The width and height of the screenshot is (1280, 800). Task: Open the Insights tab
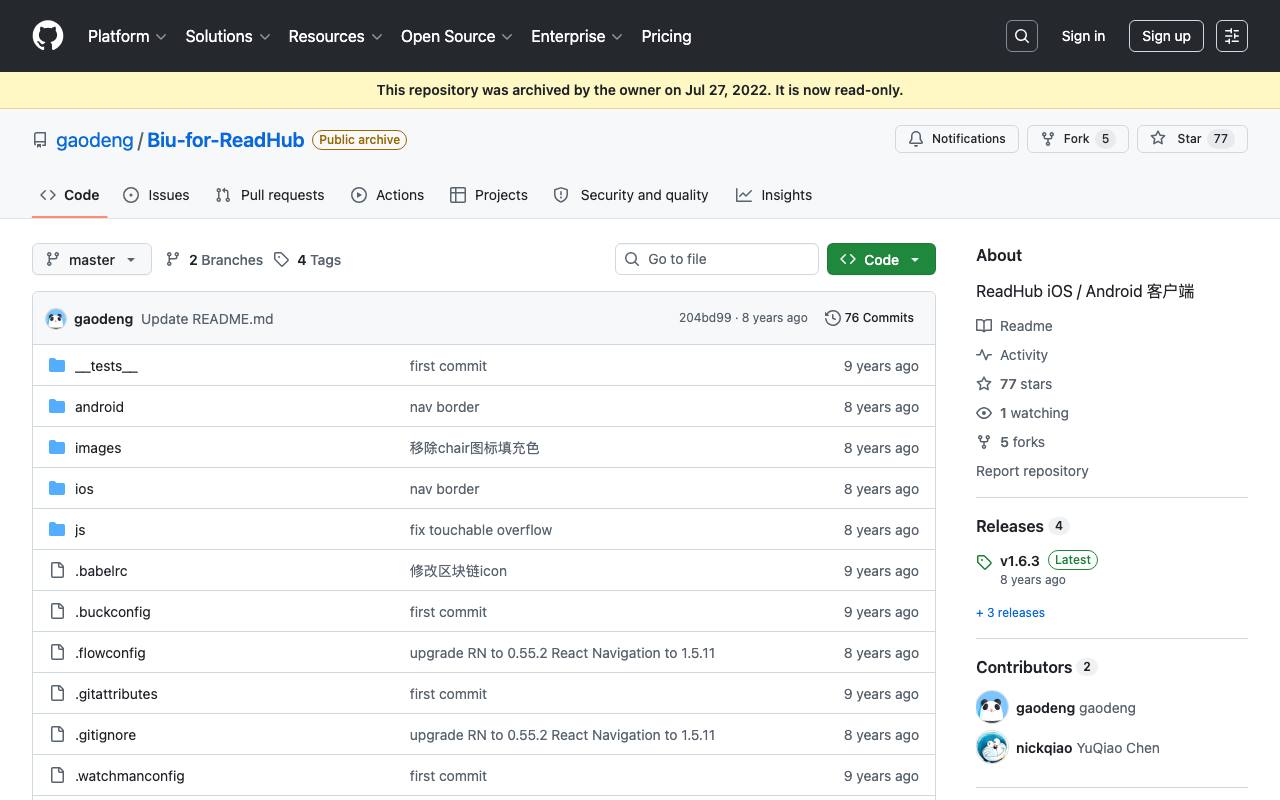click(x=774, y=195)
